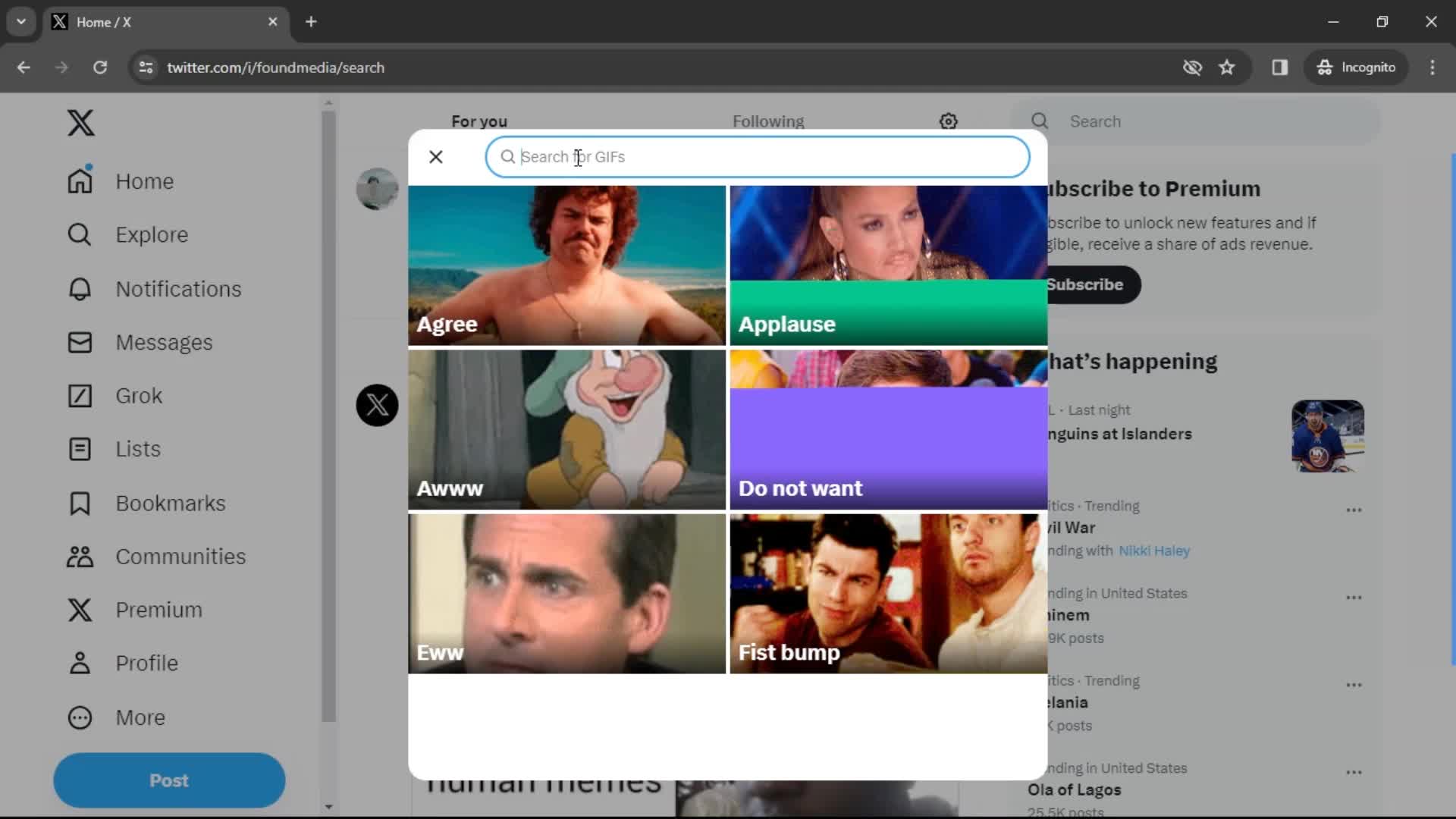Click the X Home logo icon
Image resolution: width=1456 pixels, height=819 pixels.
click(79, 121)
